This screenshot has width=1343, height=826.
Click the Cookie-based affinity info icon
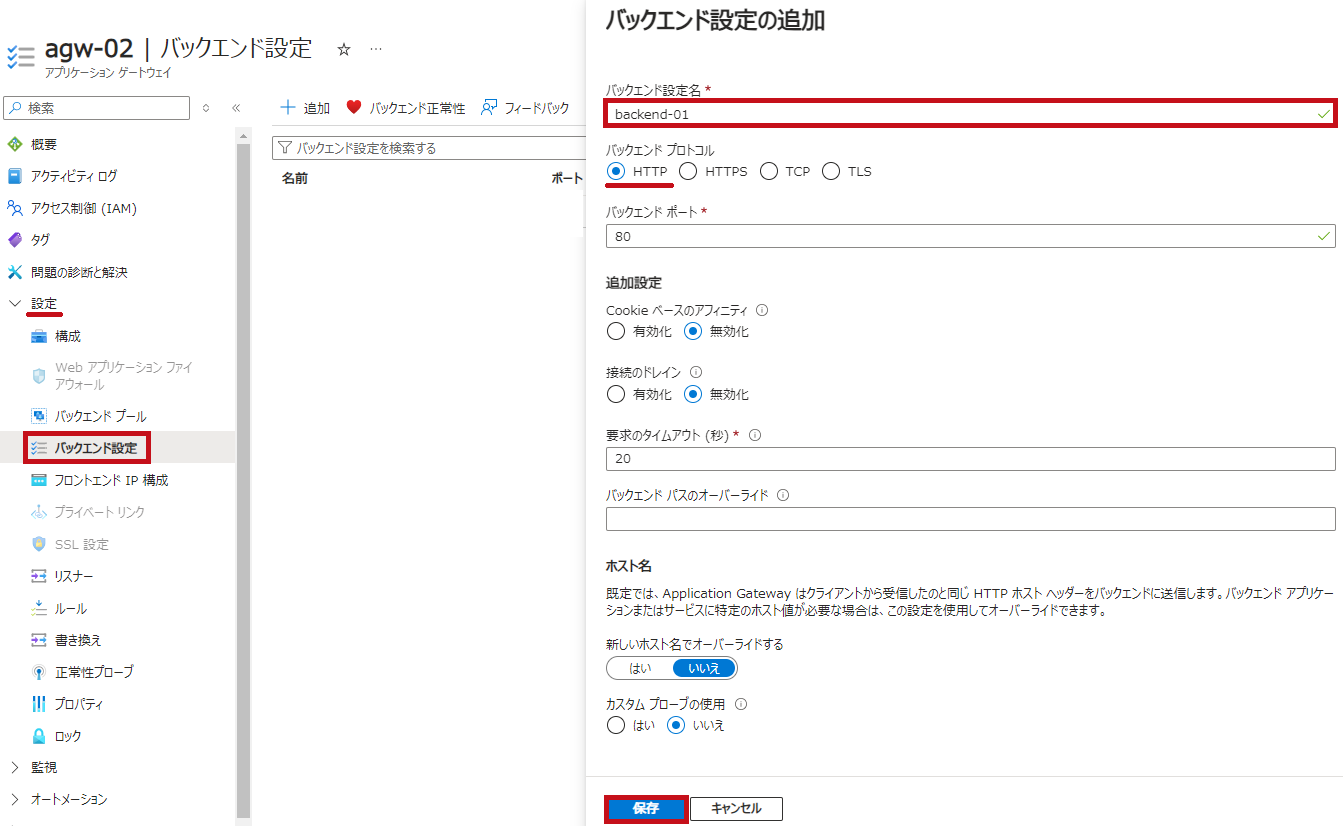pyautogui.click(x=762, y=310)
